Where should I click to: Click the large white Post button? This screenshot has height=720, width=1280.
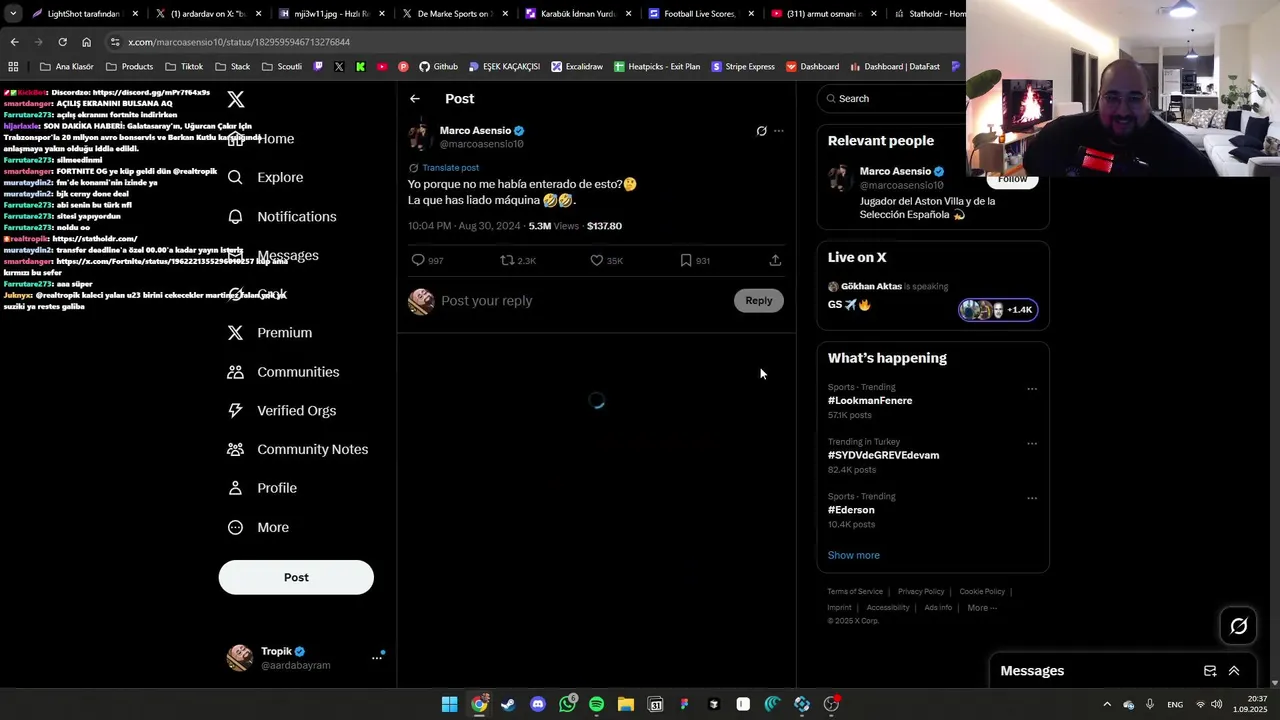[x=296, y=577]
